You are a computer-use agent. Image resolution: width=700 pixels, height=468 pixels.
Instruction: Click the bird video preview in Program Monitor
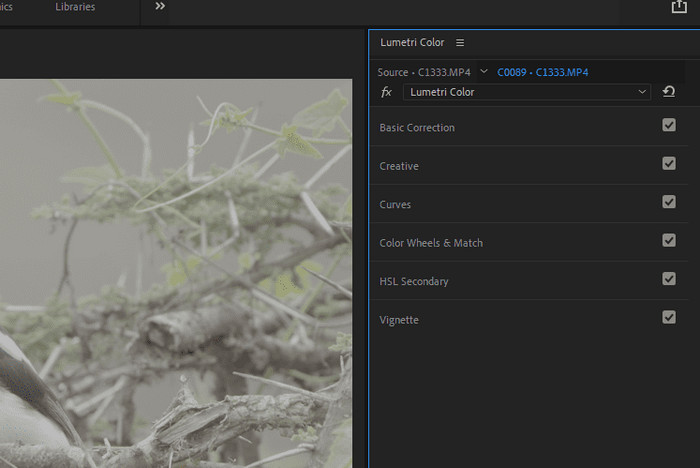pyautogui.click(x=176, y=273)
